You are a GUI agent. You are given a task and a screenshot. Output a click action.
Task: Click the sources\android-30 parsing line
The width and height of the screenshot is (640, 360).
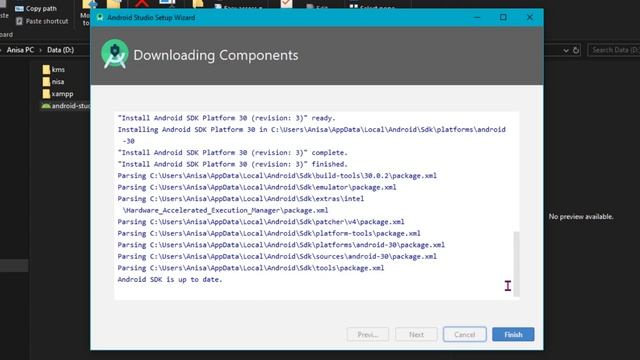tap(277, 257)
